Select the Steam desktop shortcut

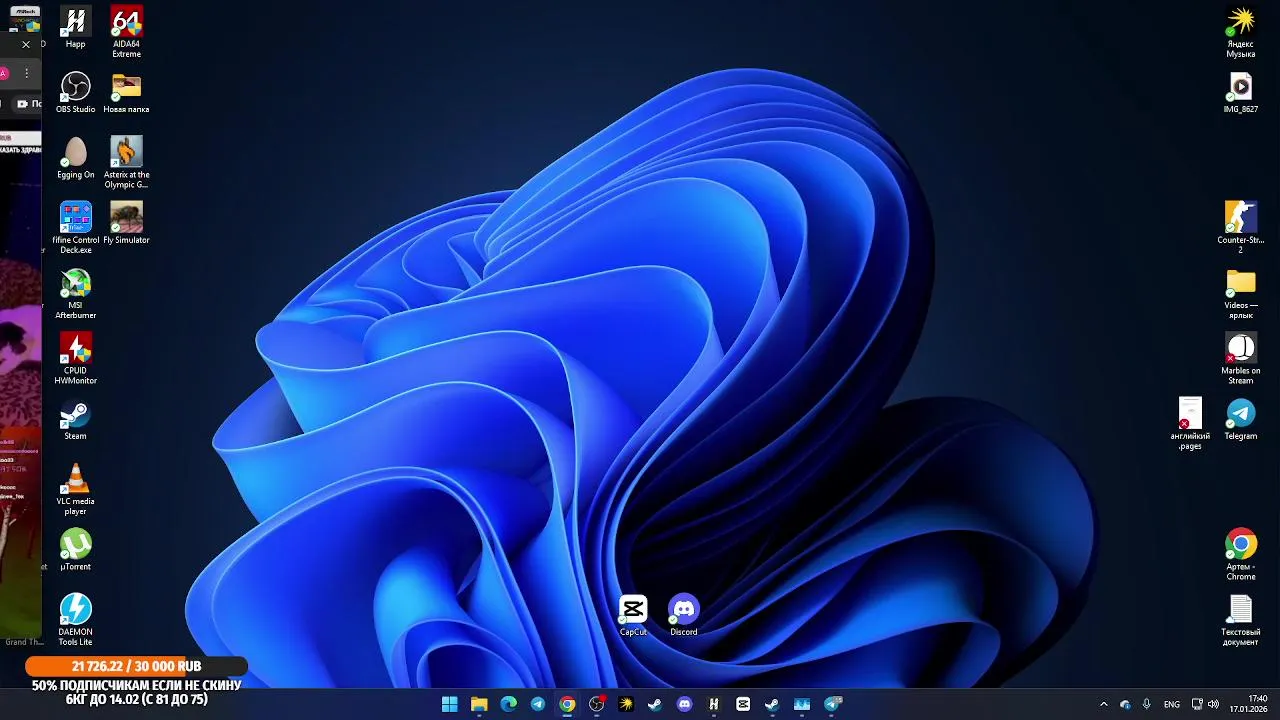[76, 419]
